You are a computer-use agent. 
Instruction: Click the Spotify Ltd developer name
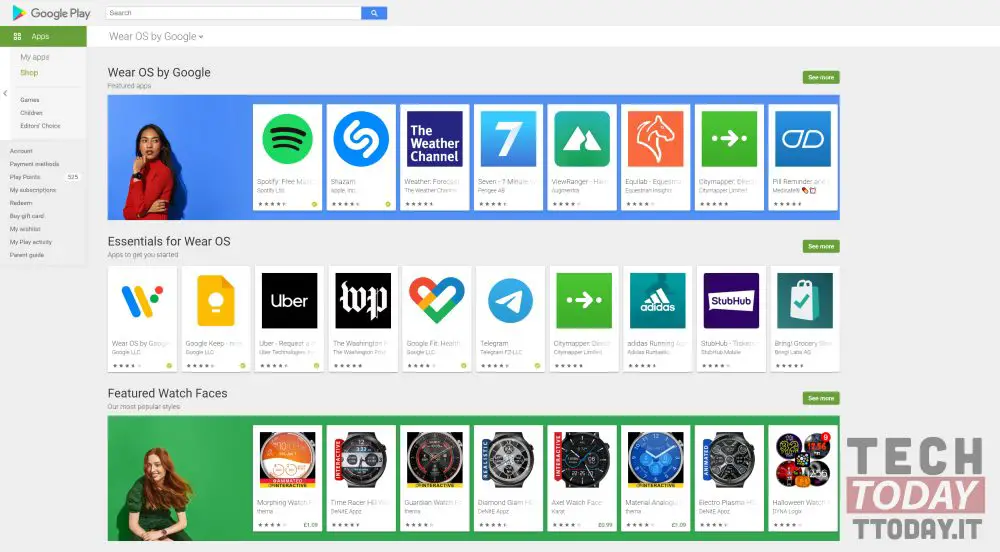click(x=270, y=191)
